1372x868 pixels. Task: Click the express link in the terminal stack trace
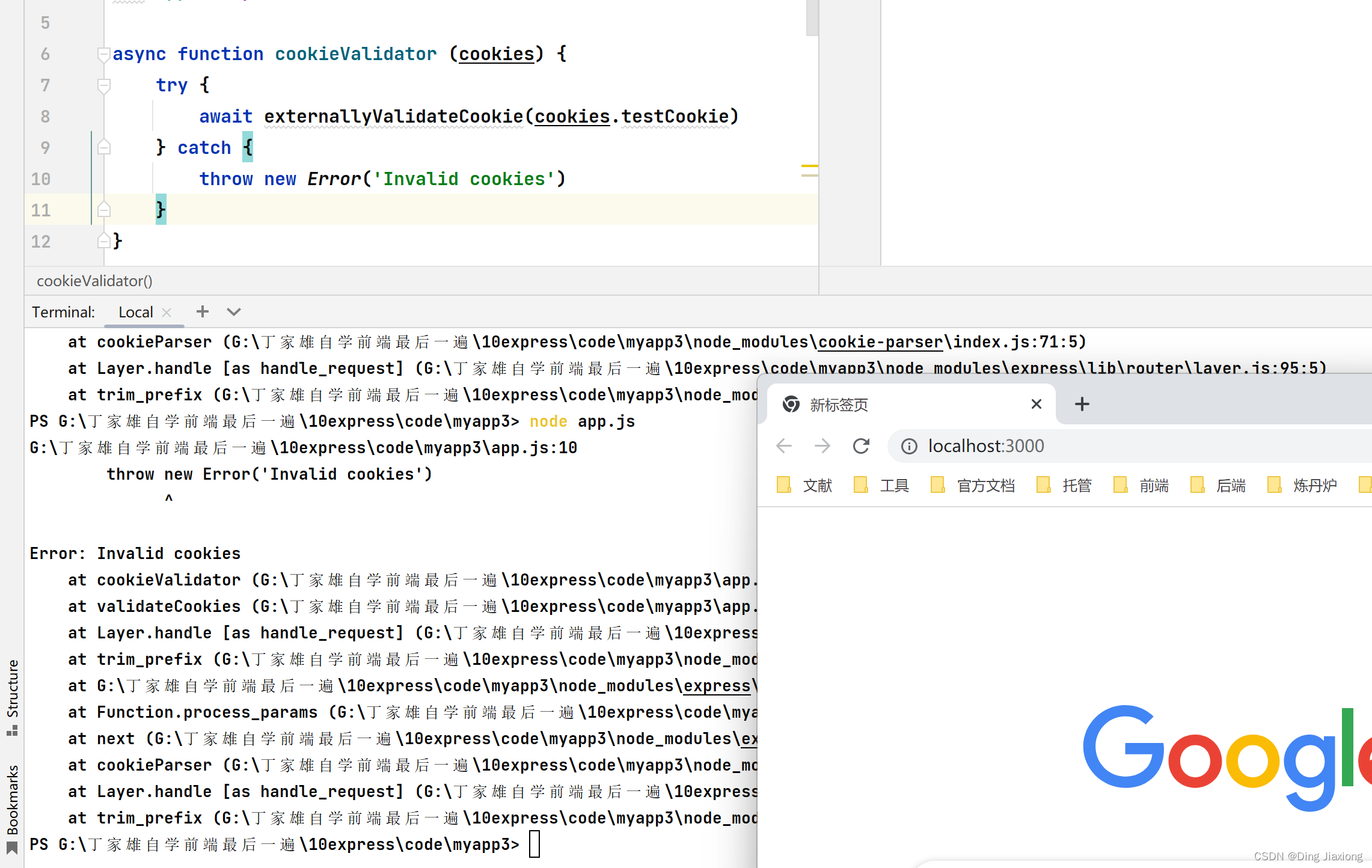(x=717, y=686)
